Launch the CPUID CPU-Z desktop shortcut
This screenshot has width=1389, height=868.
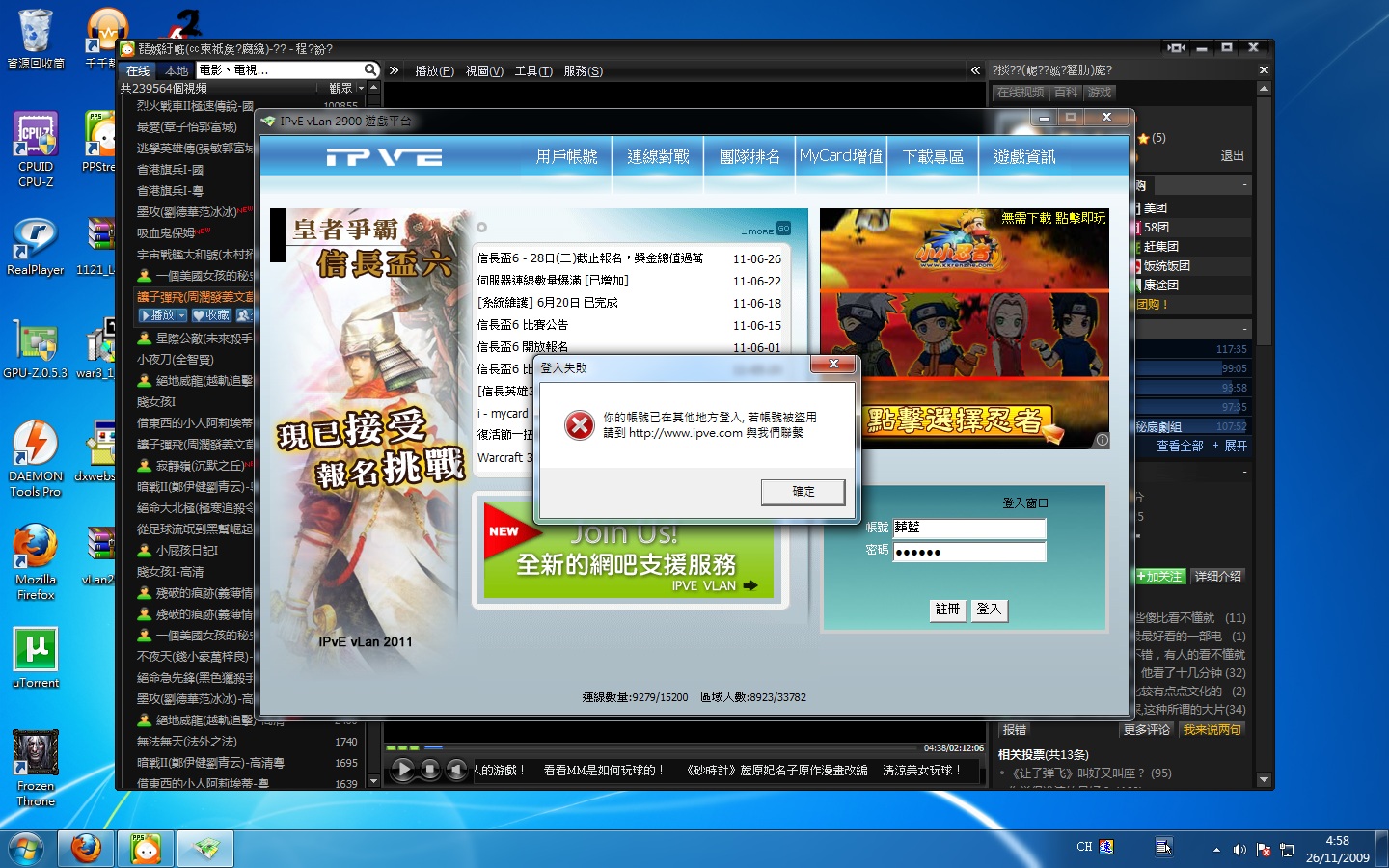[x=36, y=148]
